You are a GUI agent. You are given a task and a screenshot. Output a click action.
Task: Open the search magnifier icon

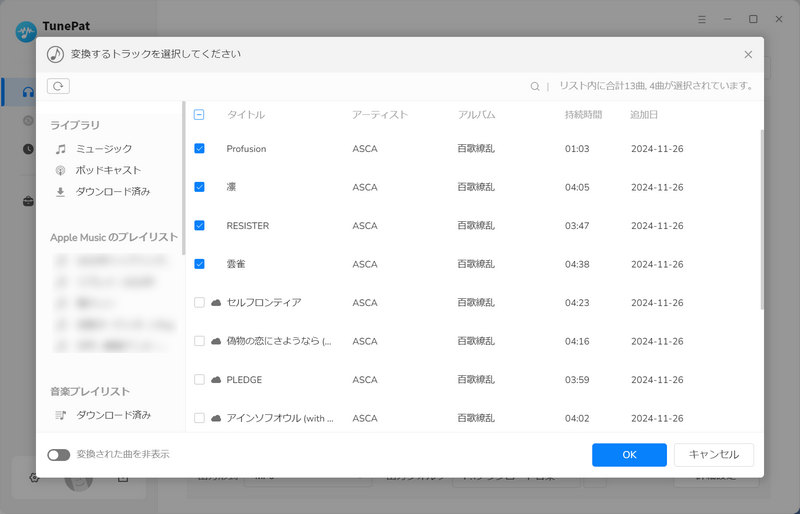(535, 86)
